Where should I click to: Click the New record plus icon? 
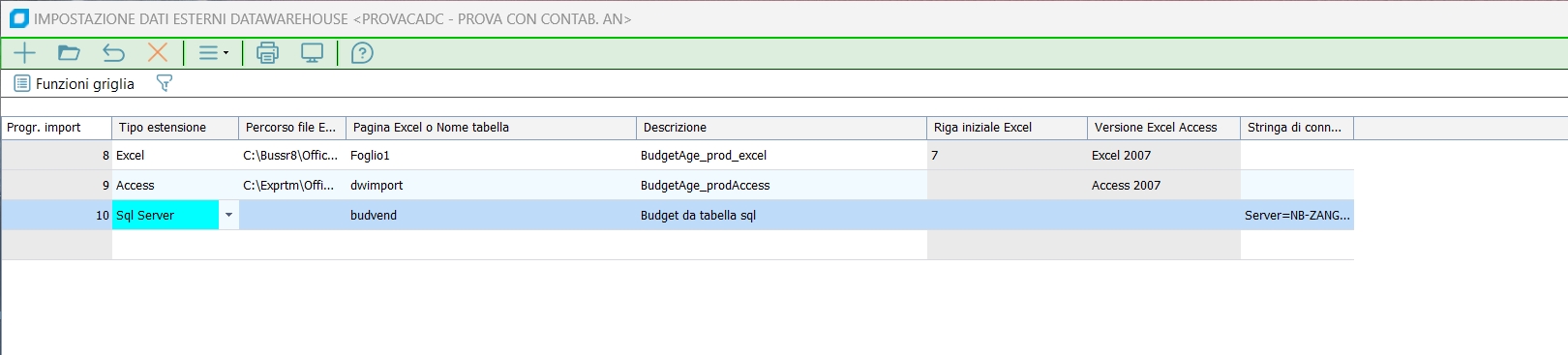pos(24,53)
